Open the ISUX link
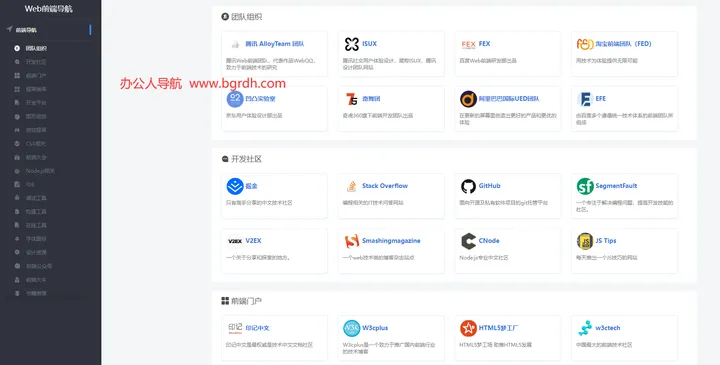Viewport: 720px width, 365px height. (x=369, y=44)
